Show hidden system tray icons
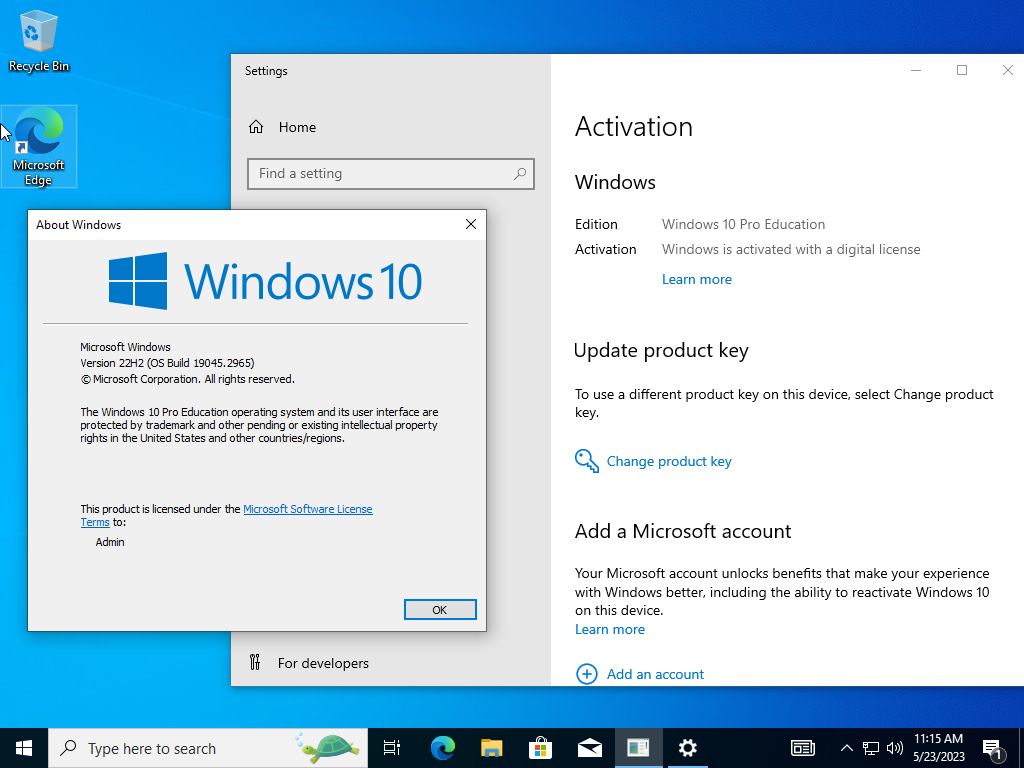 (x=846, y=748)
